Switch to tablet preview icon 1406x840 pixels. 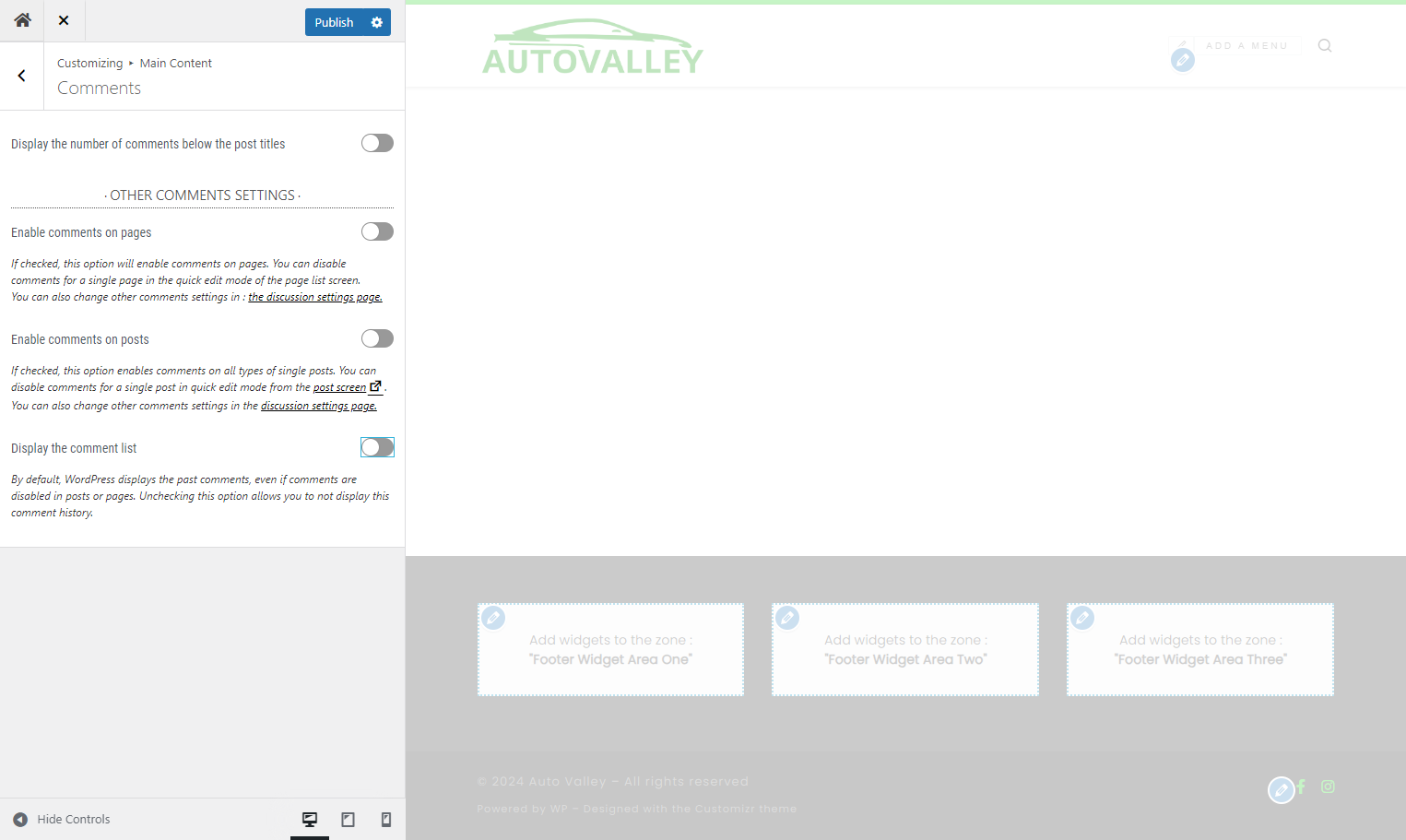pos(348,819)
